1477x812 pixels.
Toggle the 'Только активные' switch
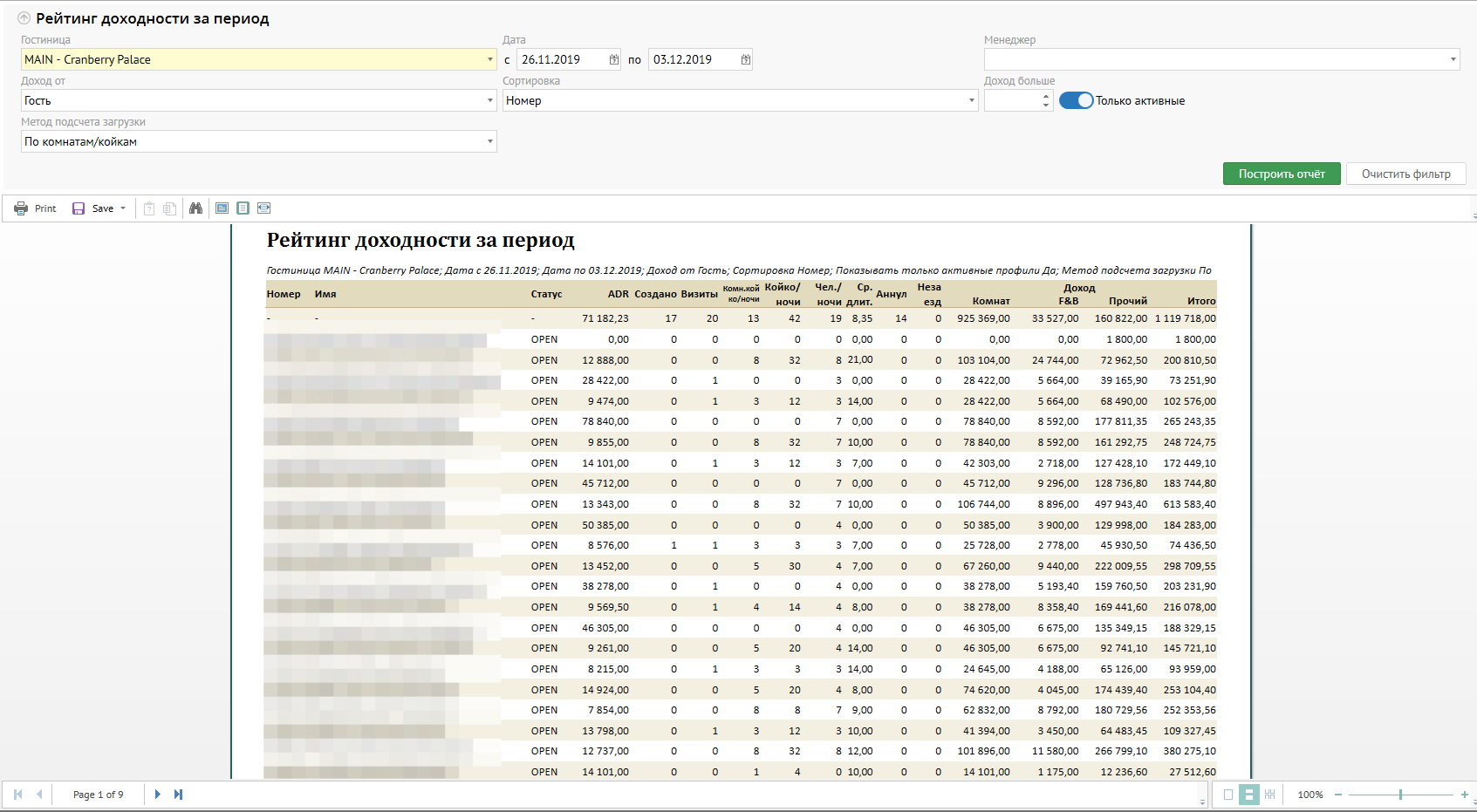tap(1076, 100)
